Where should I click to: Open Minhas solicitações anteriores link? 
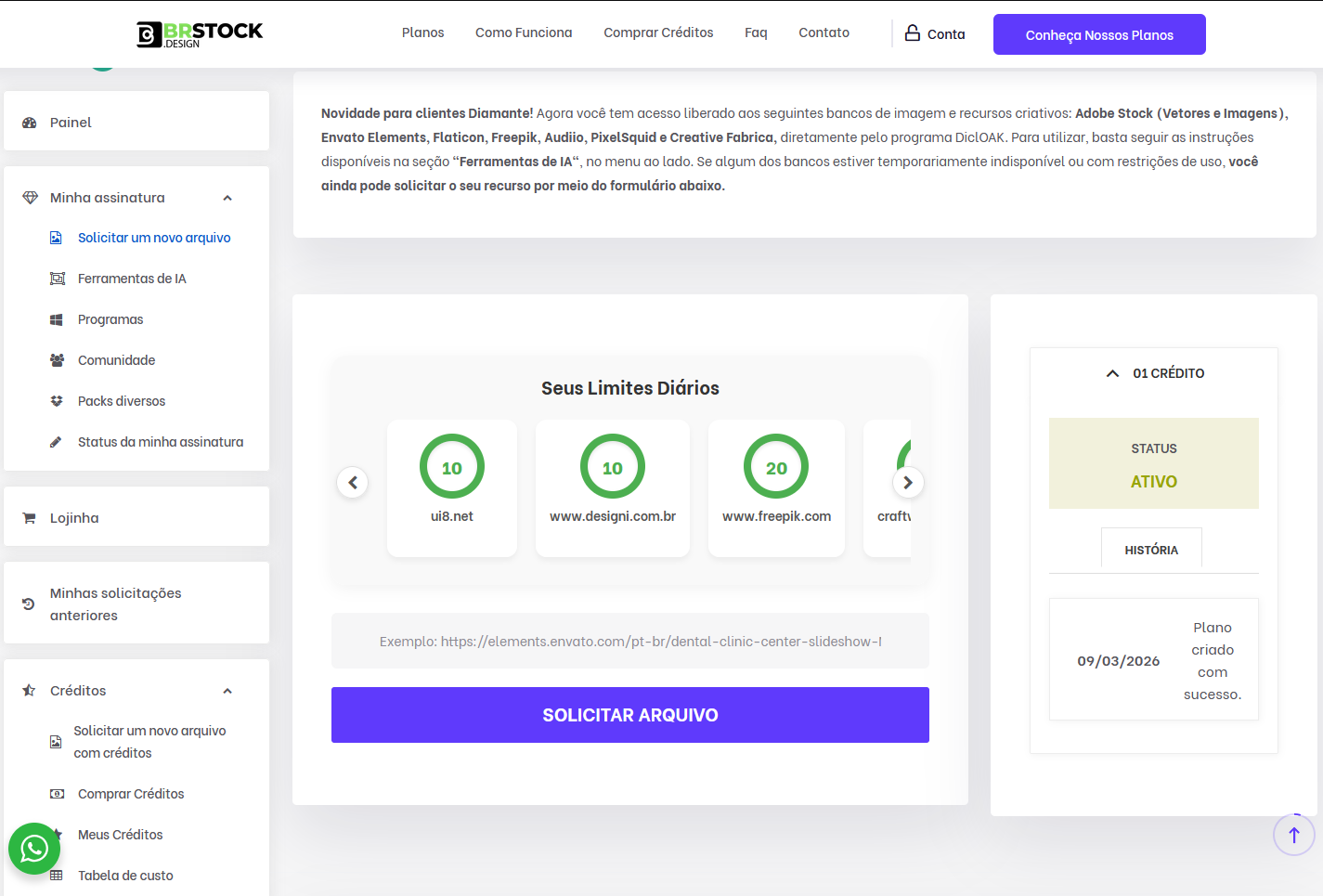pos(116,604)
